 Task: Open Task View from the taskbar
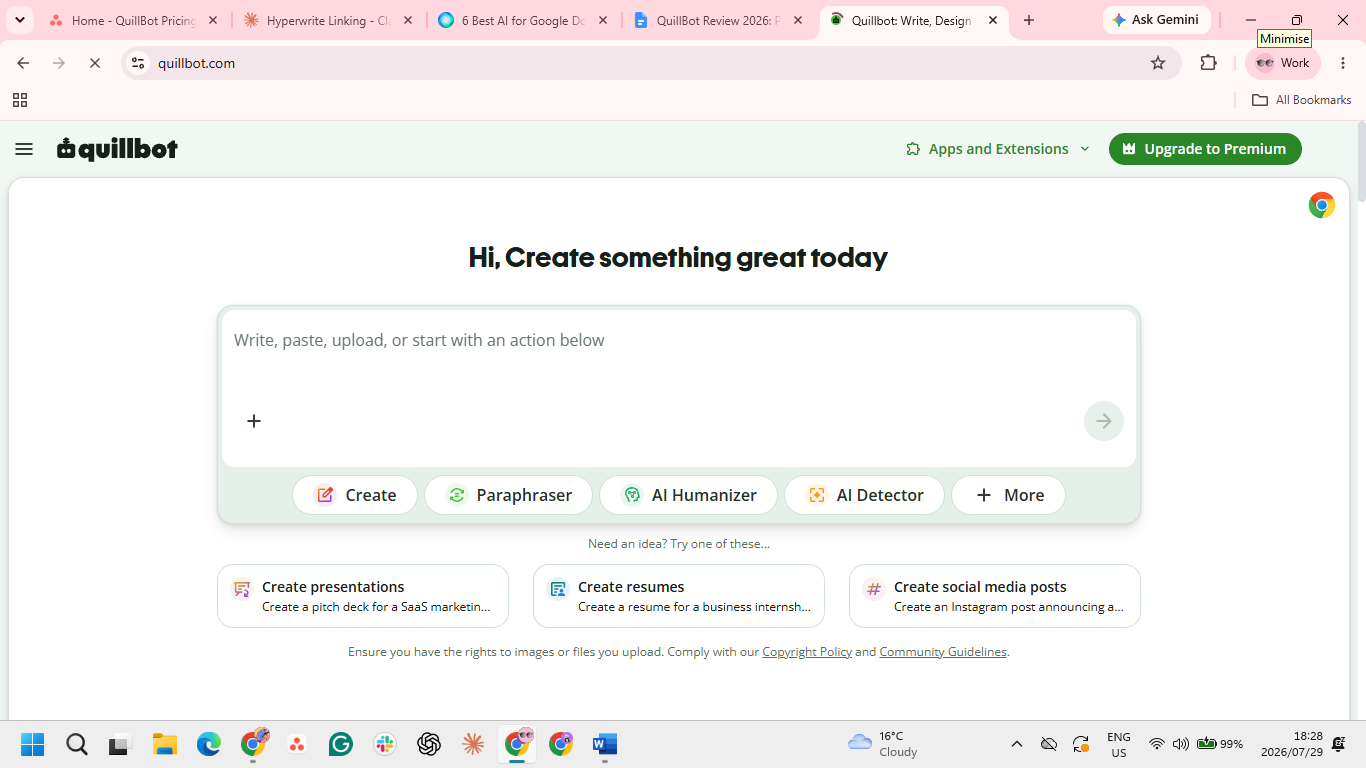pos(121,744)
